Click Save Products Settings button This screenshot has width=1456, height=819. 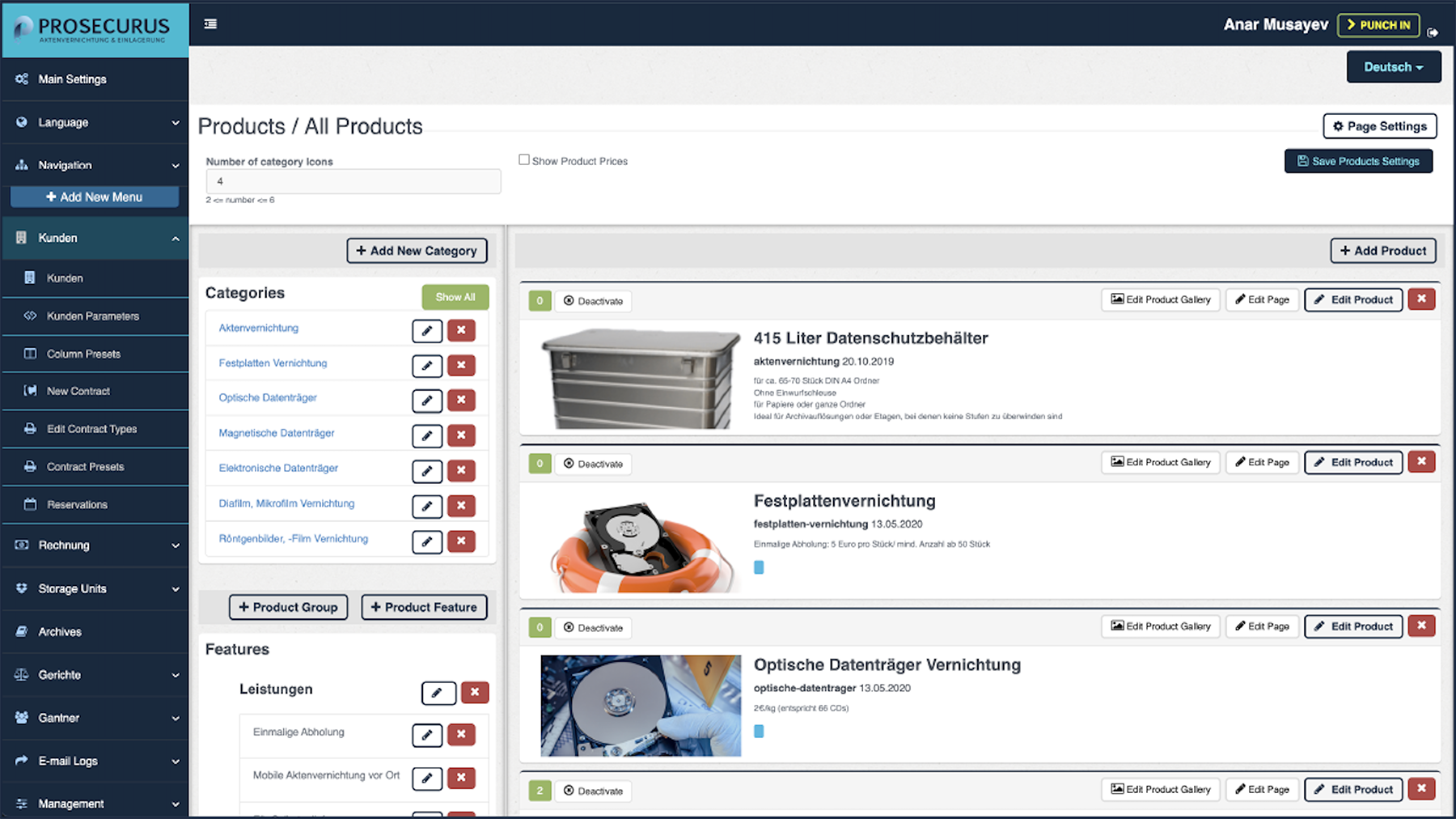click(1358, 161)
